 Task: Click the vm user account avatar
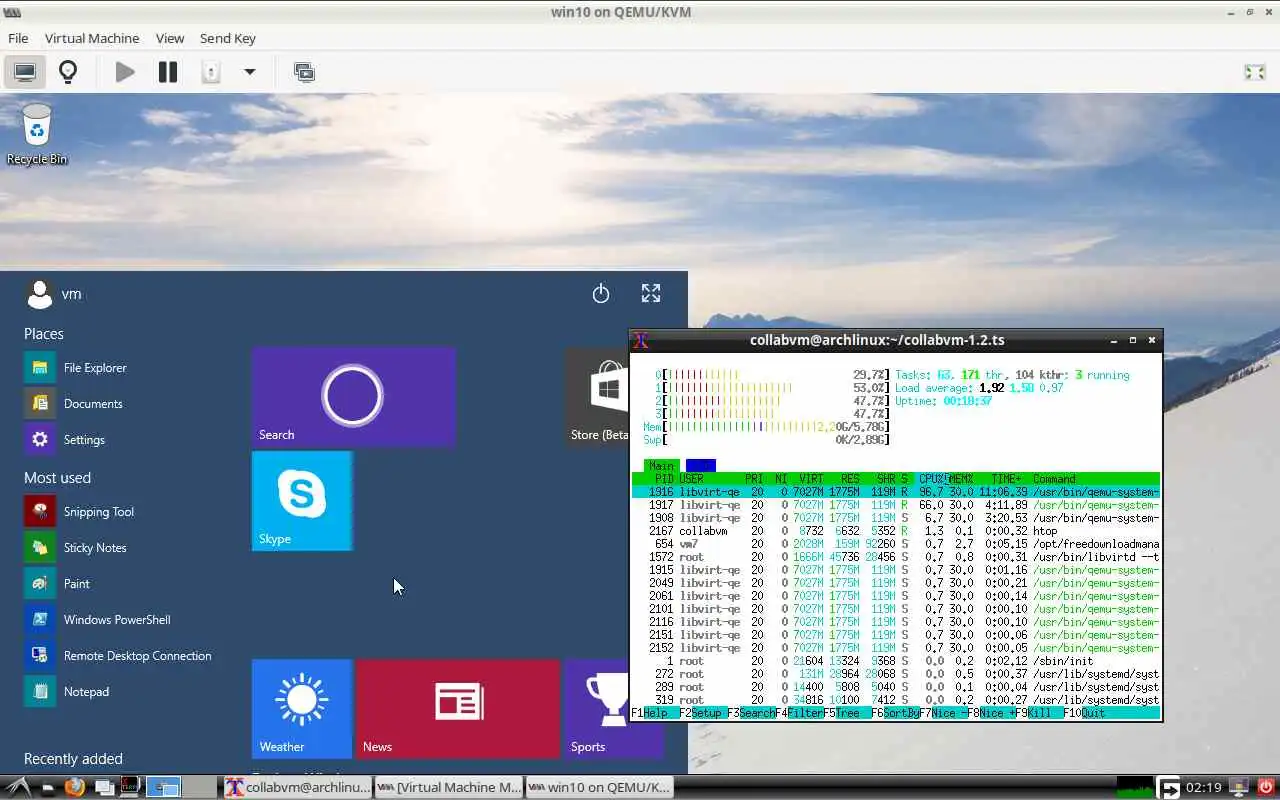coord(39,294)
